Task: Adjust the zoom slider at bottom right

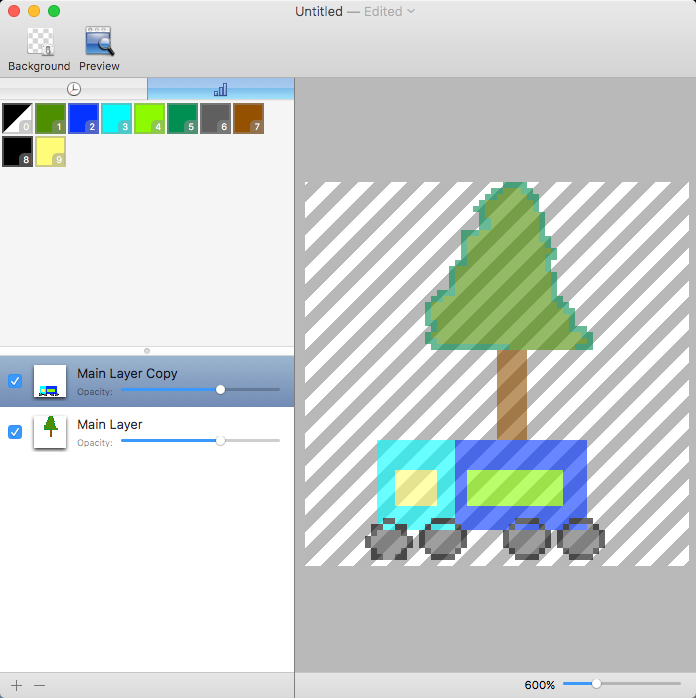Action: click(596, 684)
